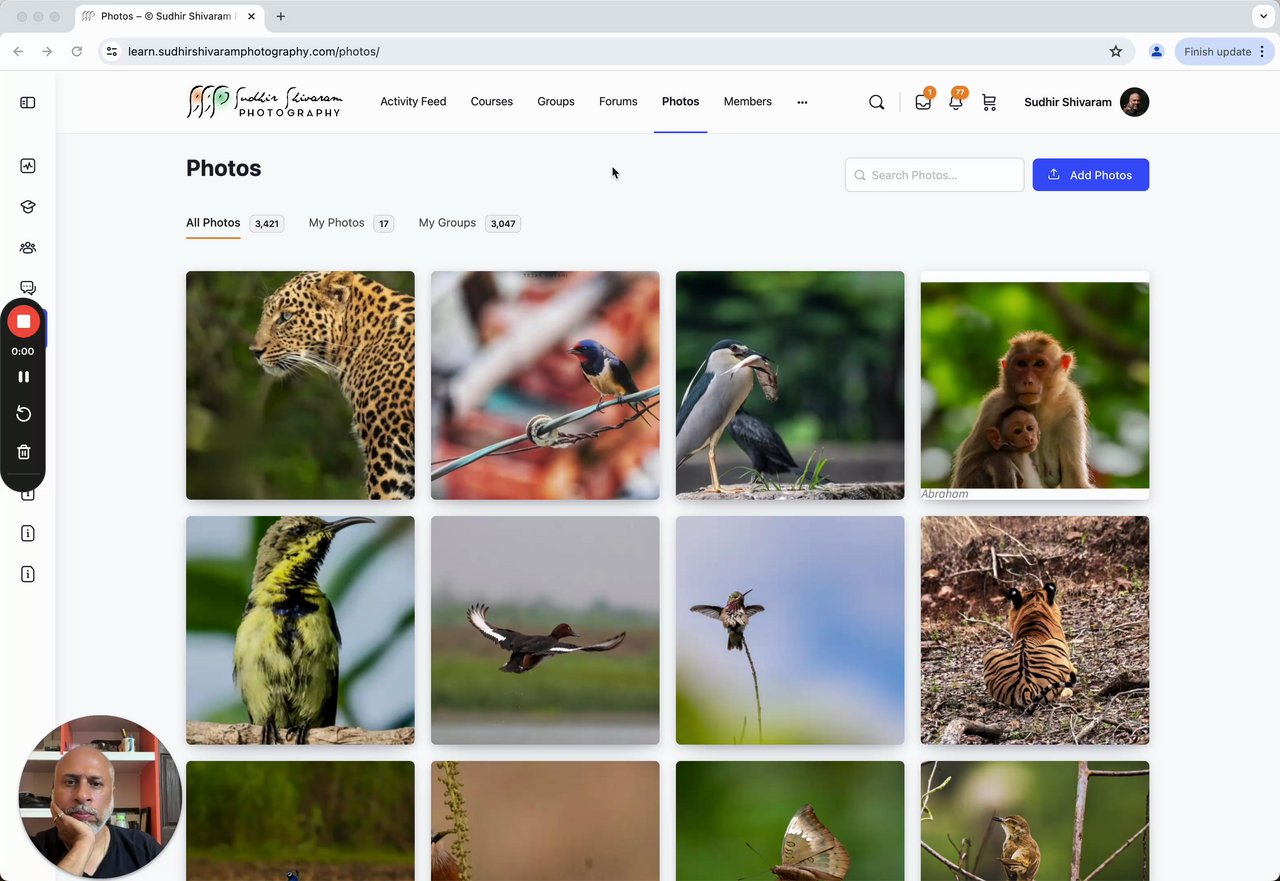The width and height of the screenshot is (1280, 881).
Task: Pause the screen recording
Action: coord(23,377)
